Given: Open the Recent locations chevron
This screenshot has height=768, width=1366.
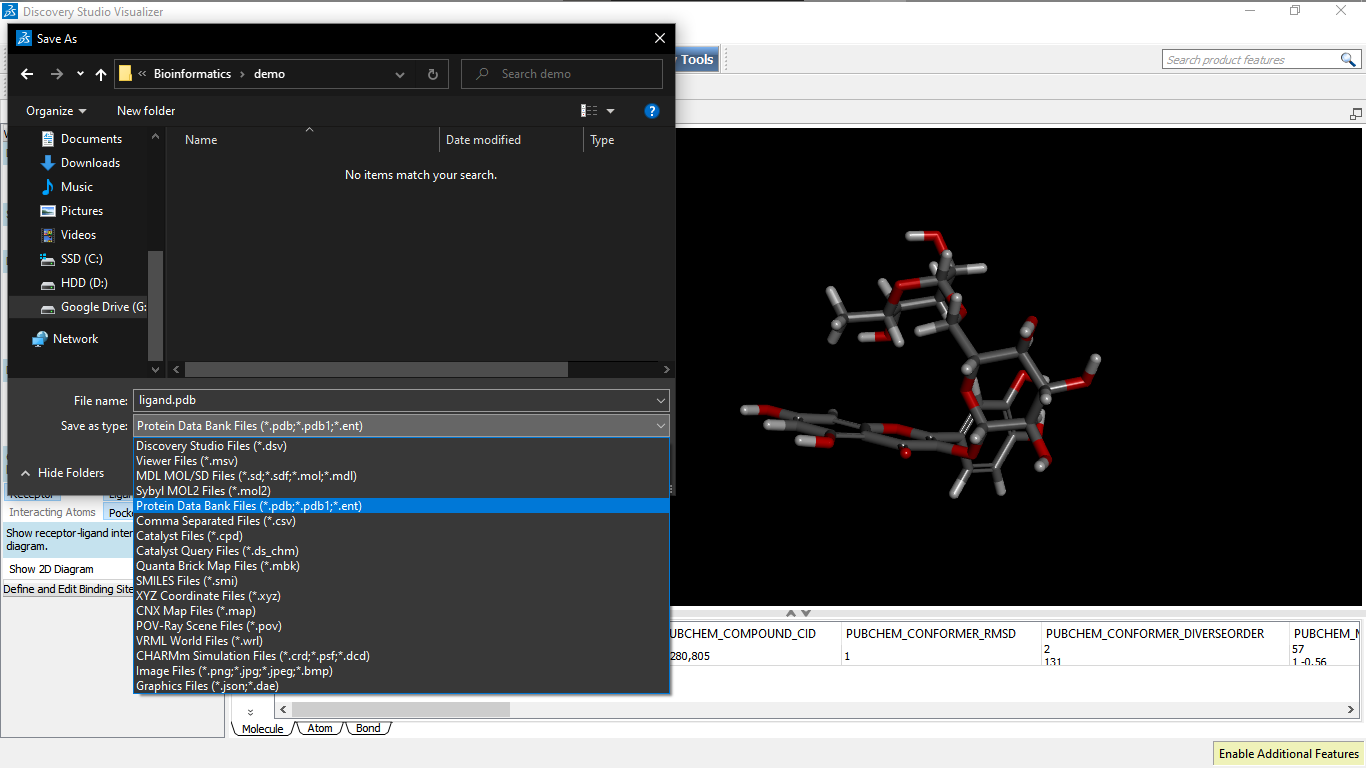Looking at the screenshot, I should [x=80, y=74].
